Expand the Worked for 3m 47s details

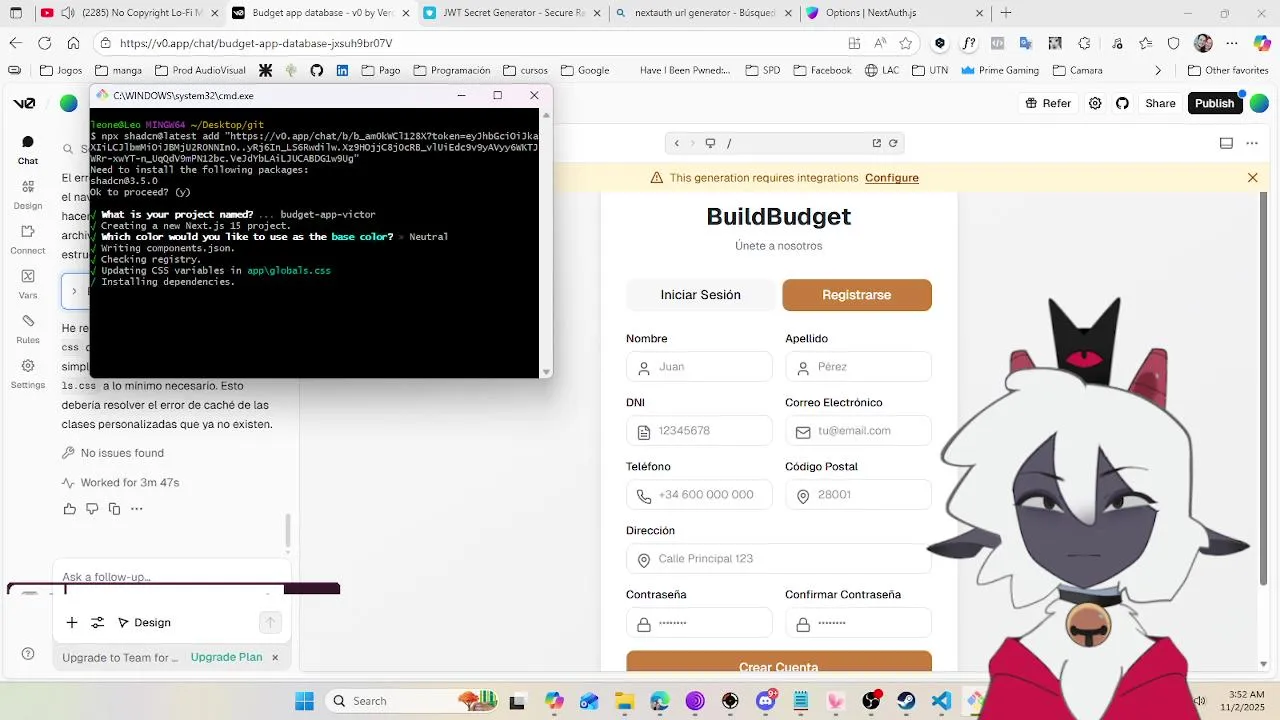click(121, 483)
